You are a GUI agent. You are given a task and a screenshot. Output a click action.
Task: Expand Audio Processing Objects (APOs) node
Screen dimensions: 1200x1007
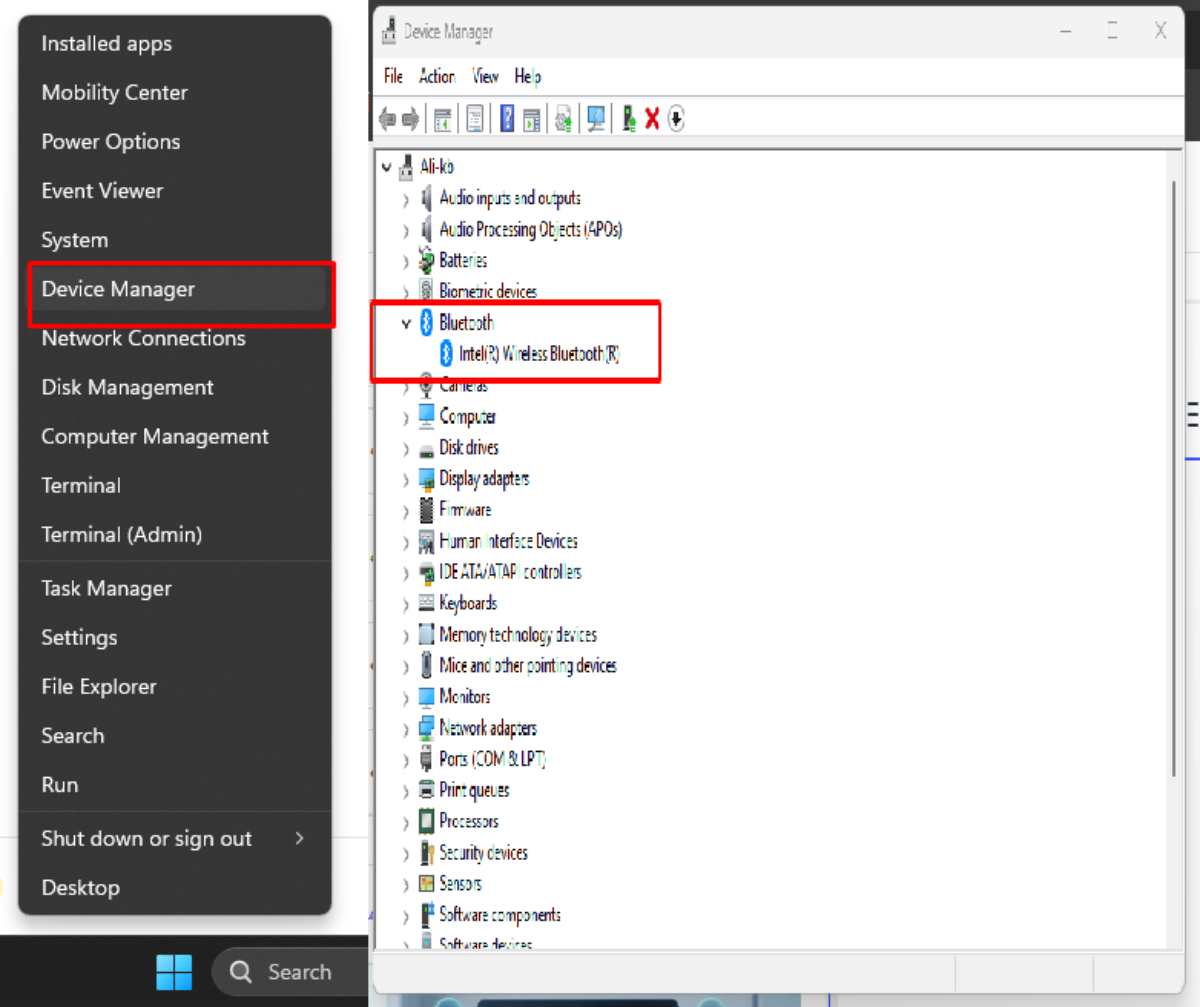pos(406,230)
